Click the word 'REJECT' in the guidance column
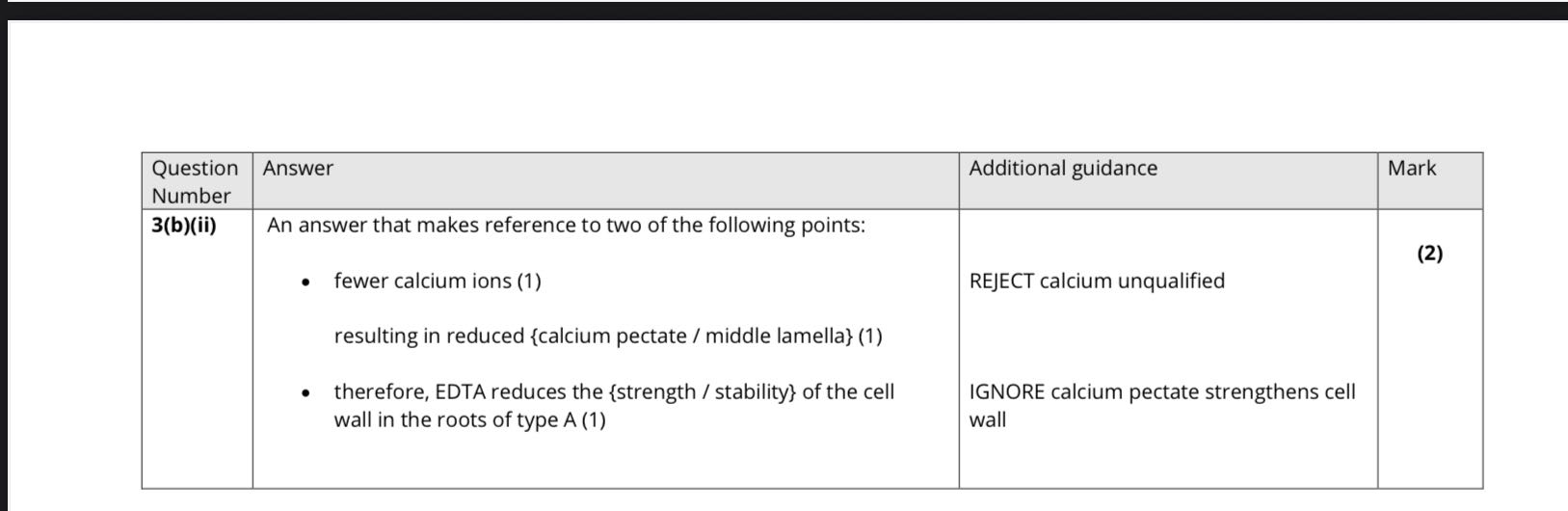The image size is (1568, 511). coord(1001,282)
